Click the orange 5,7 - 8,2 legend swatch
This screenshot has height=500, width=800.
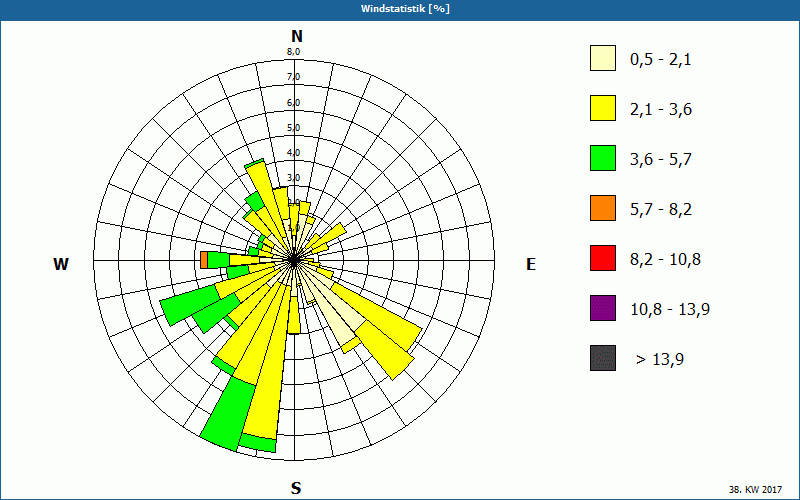tap(603, 208)
